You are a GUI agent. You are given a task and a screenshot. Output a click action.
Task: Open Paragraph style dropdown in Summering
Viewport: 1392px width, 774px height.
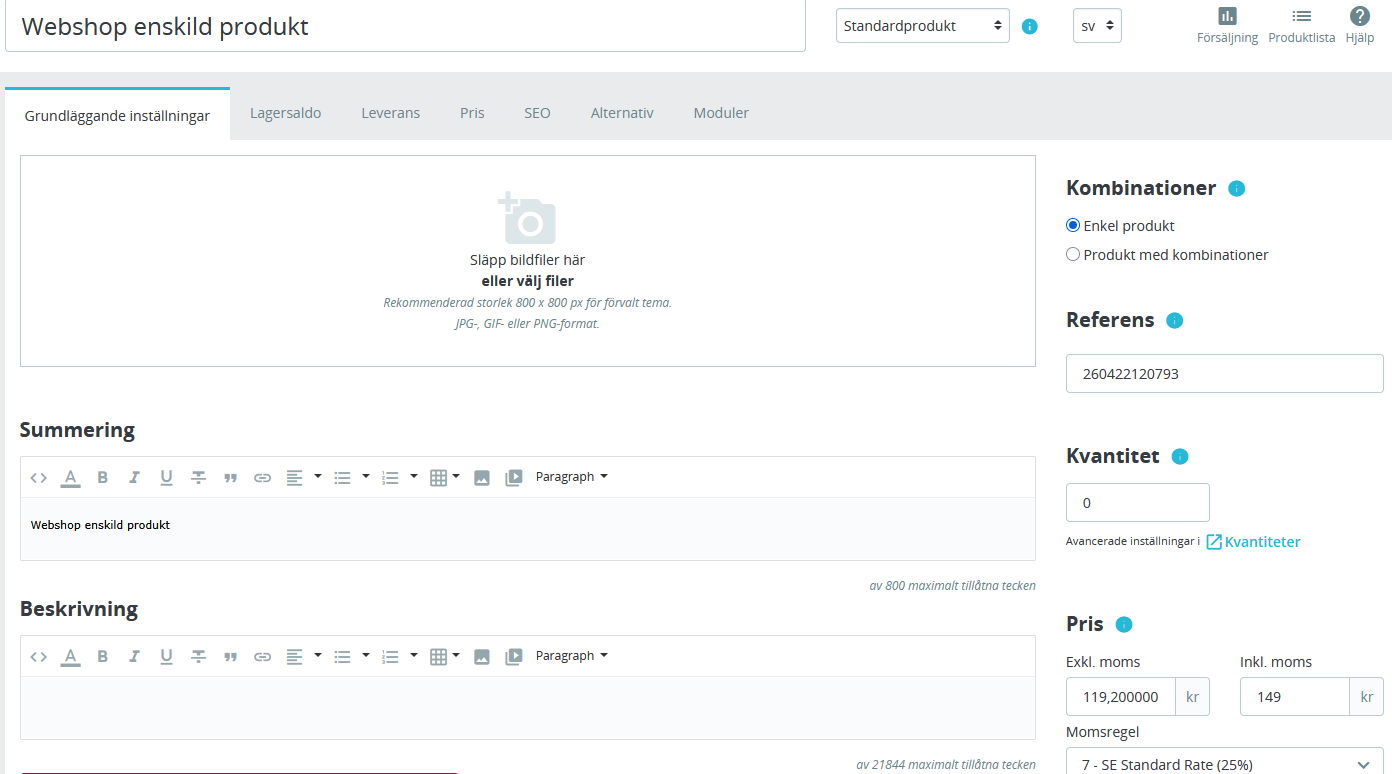(571, 477)
